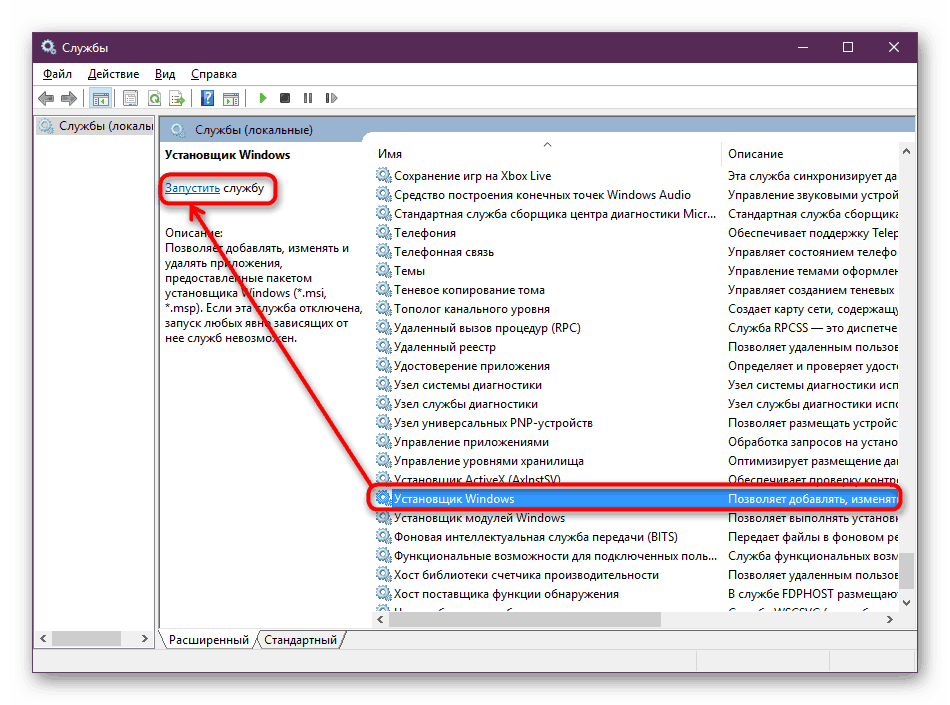The image size is (950, 705).
Task: Select Управление уровнями хранилища service
Action: (x=489, y=461)
